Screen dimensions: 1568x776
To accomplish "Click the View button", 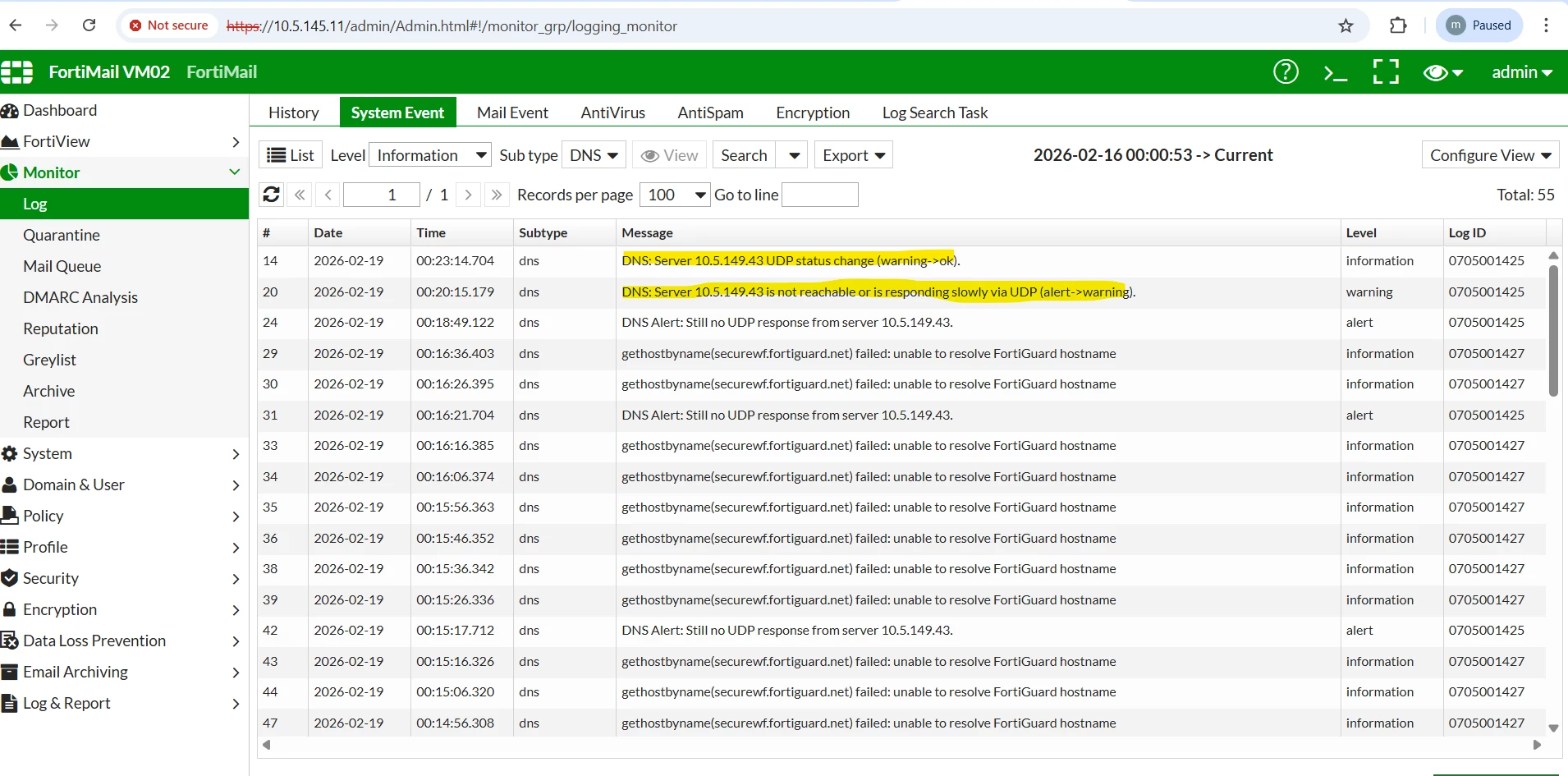I will (x=669, y=155).
